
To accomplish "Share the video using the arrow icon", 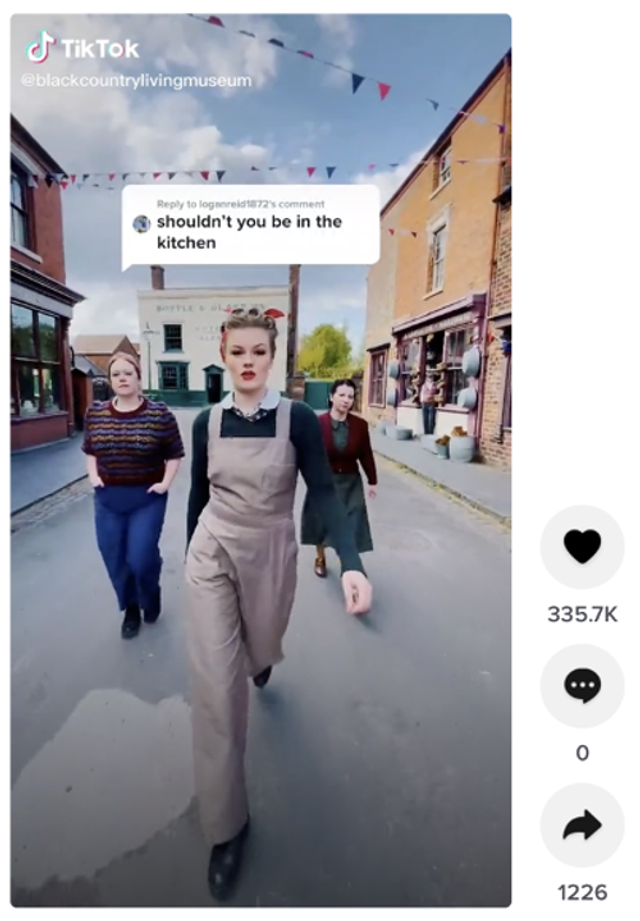I will [582, 825].
